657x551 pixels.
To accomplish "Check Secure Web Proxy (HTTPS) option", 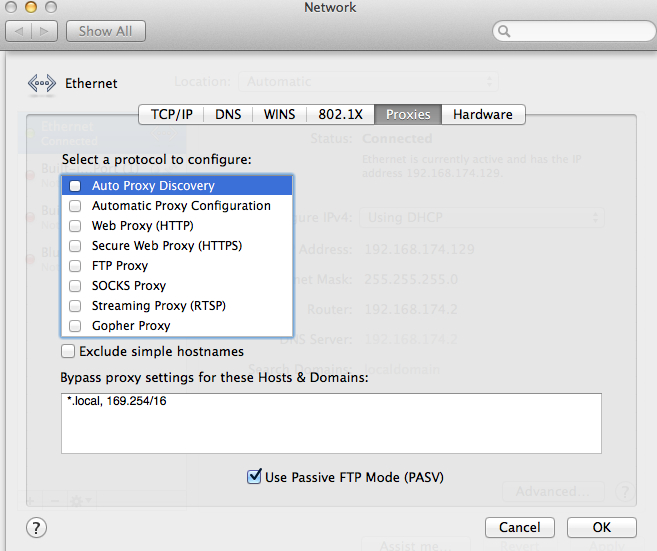I will click(x=75, y=246).
